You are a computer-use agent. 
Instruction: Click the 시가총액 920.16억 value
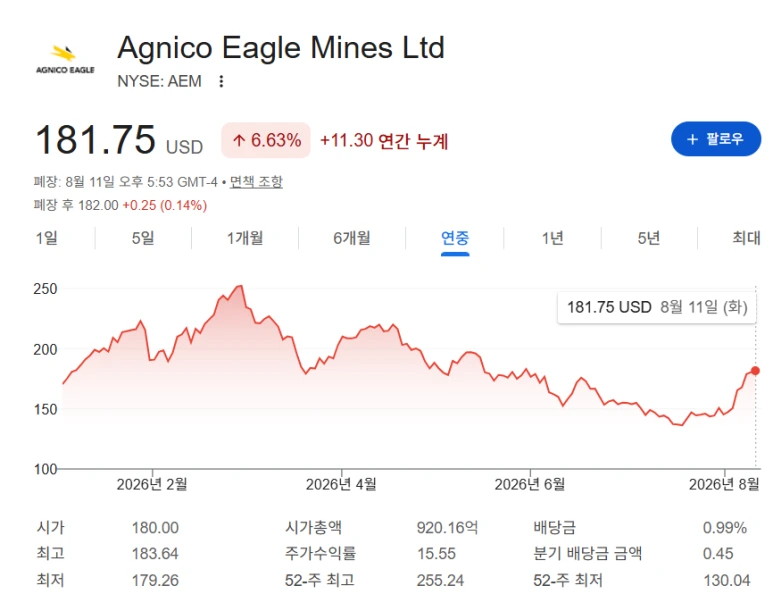coord(447,528)
